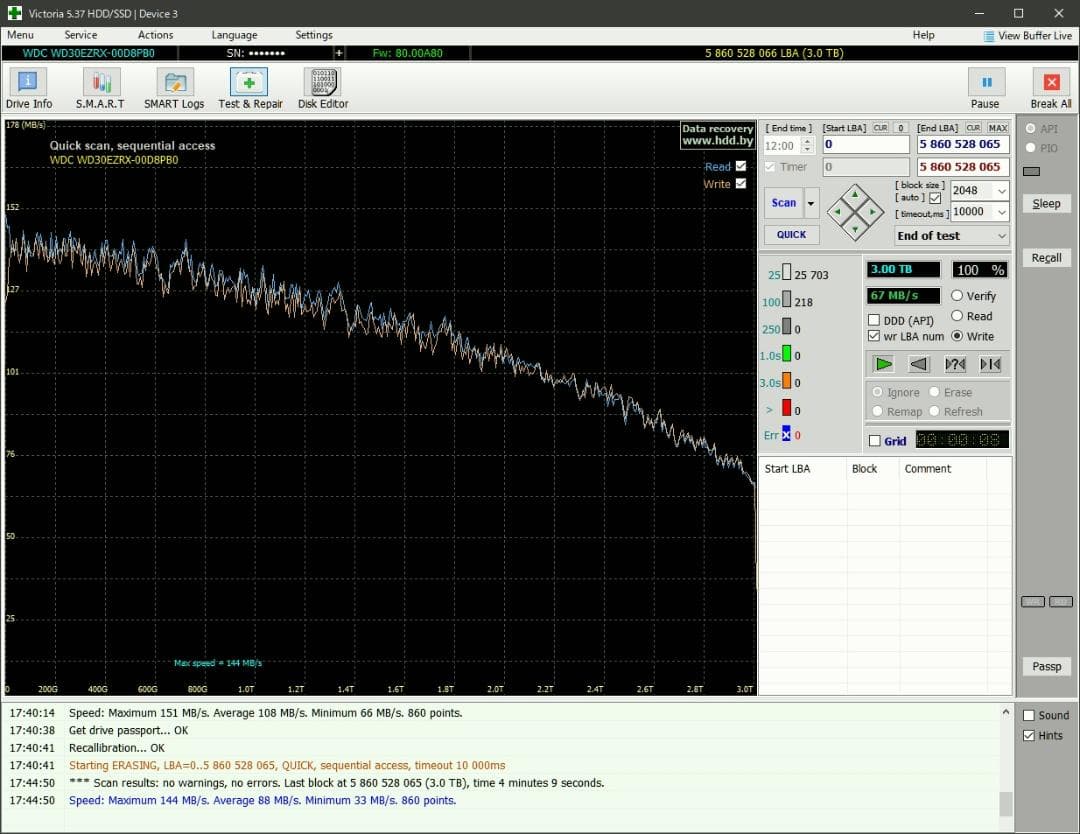The width and height of the screenshot is (1080, 834).
Task: Enable the Grid checkbox
Action: 875,441
